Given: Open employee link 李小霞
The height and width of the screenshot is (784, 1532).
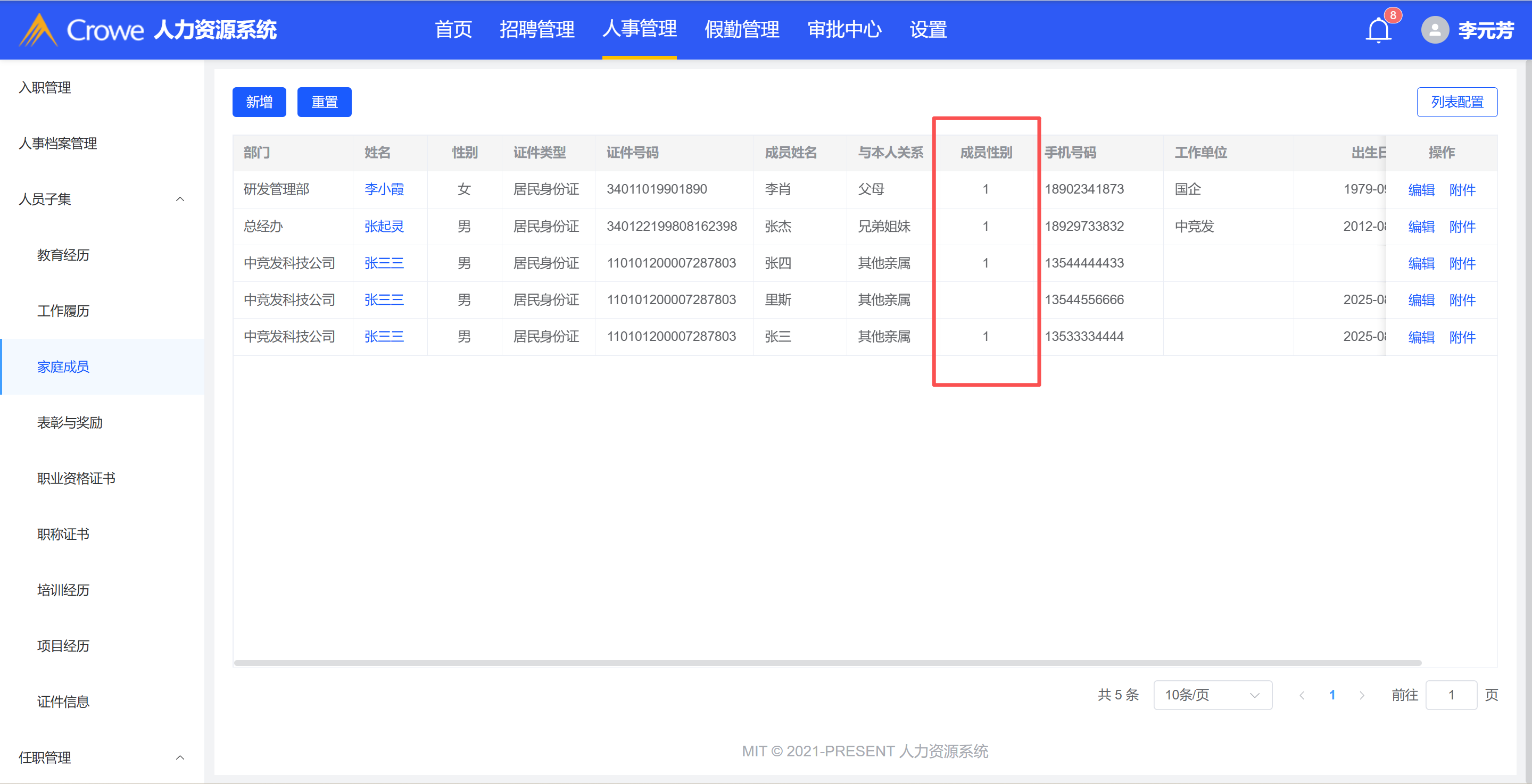Looking at the screenshot, I should 384,189.
